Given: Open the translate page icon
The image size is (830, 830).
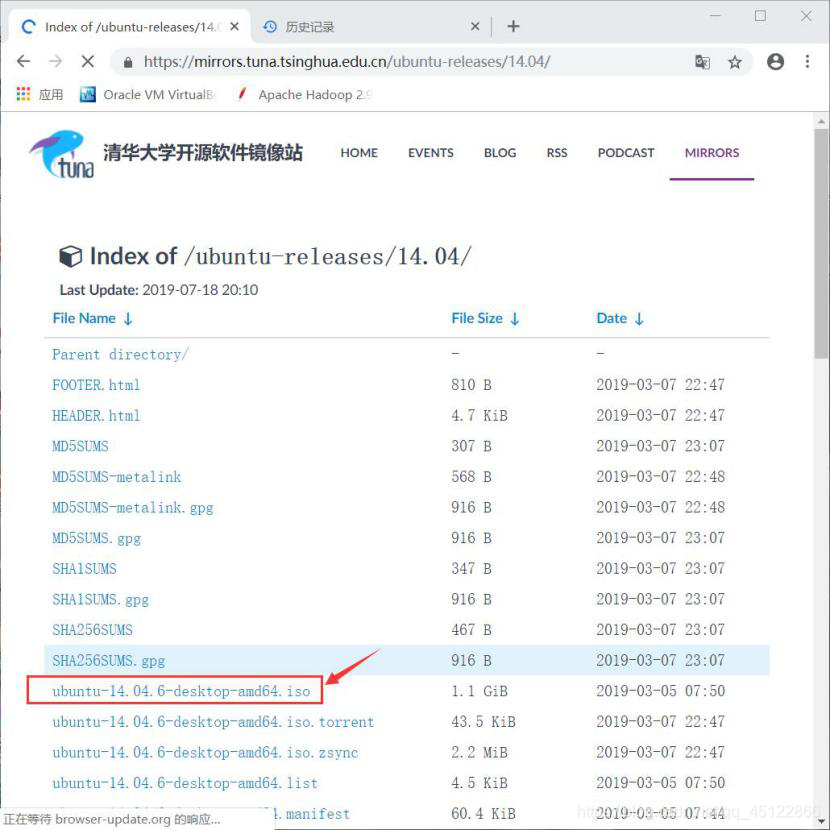Looking at the screenshot, I should point(702,62).
